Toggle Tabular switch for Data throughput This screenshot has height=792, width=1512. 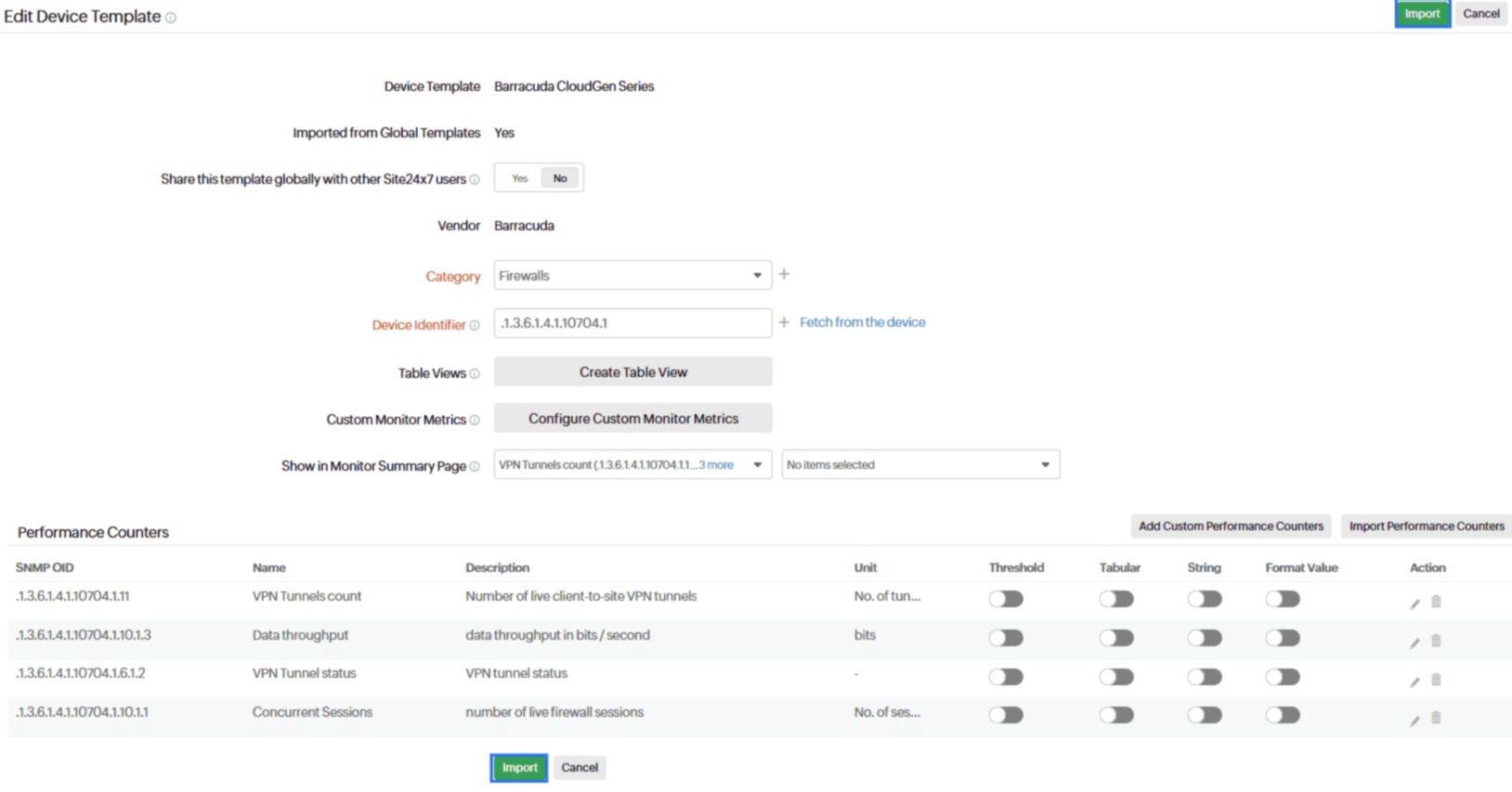[1116, 638]
